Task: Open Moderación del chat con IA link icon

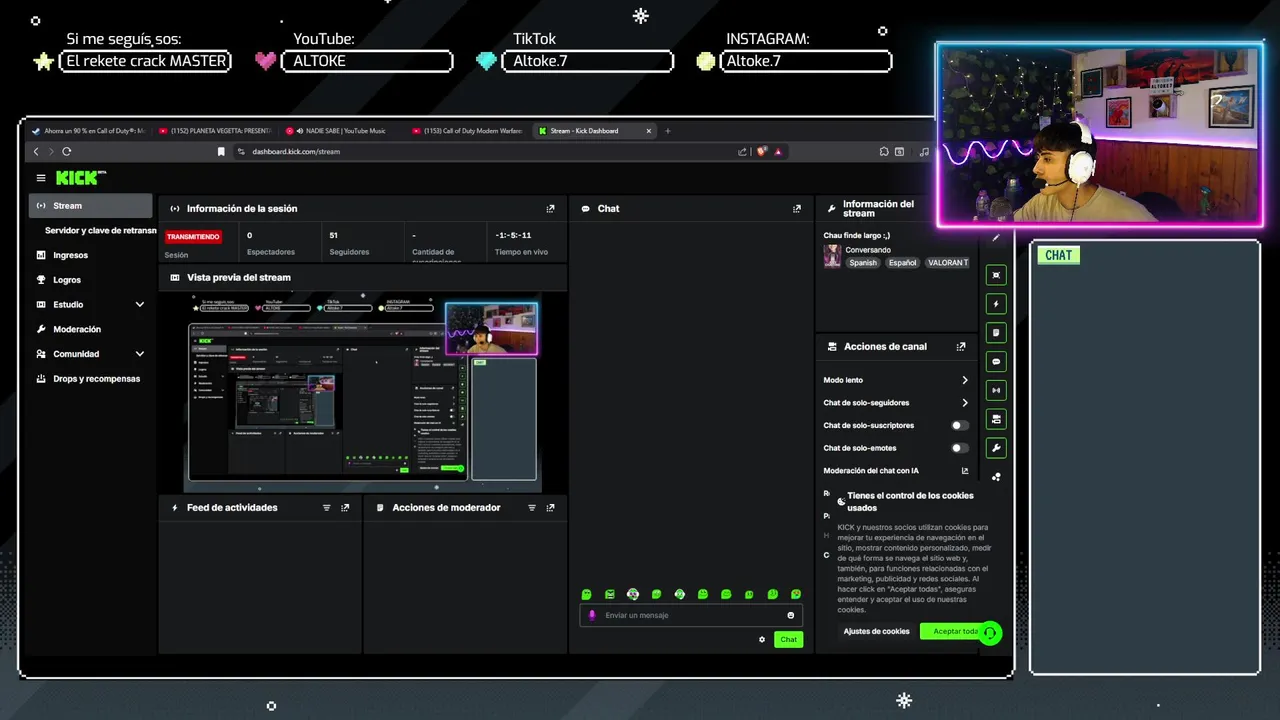Action: tap(965, 471)
